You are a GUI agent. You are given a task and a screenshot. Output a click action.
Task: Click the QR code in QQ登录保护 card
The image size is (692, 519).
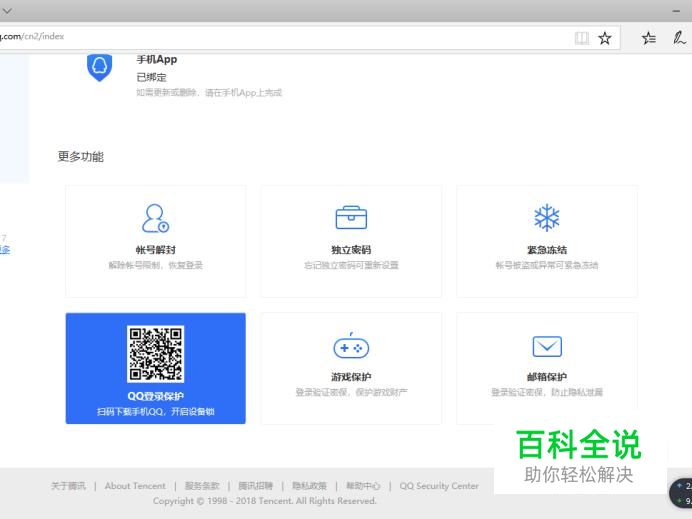155,354
